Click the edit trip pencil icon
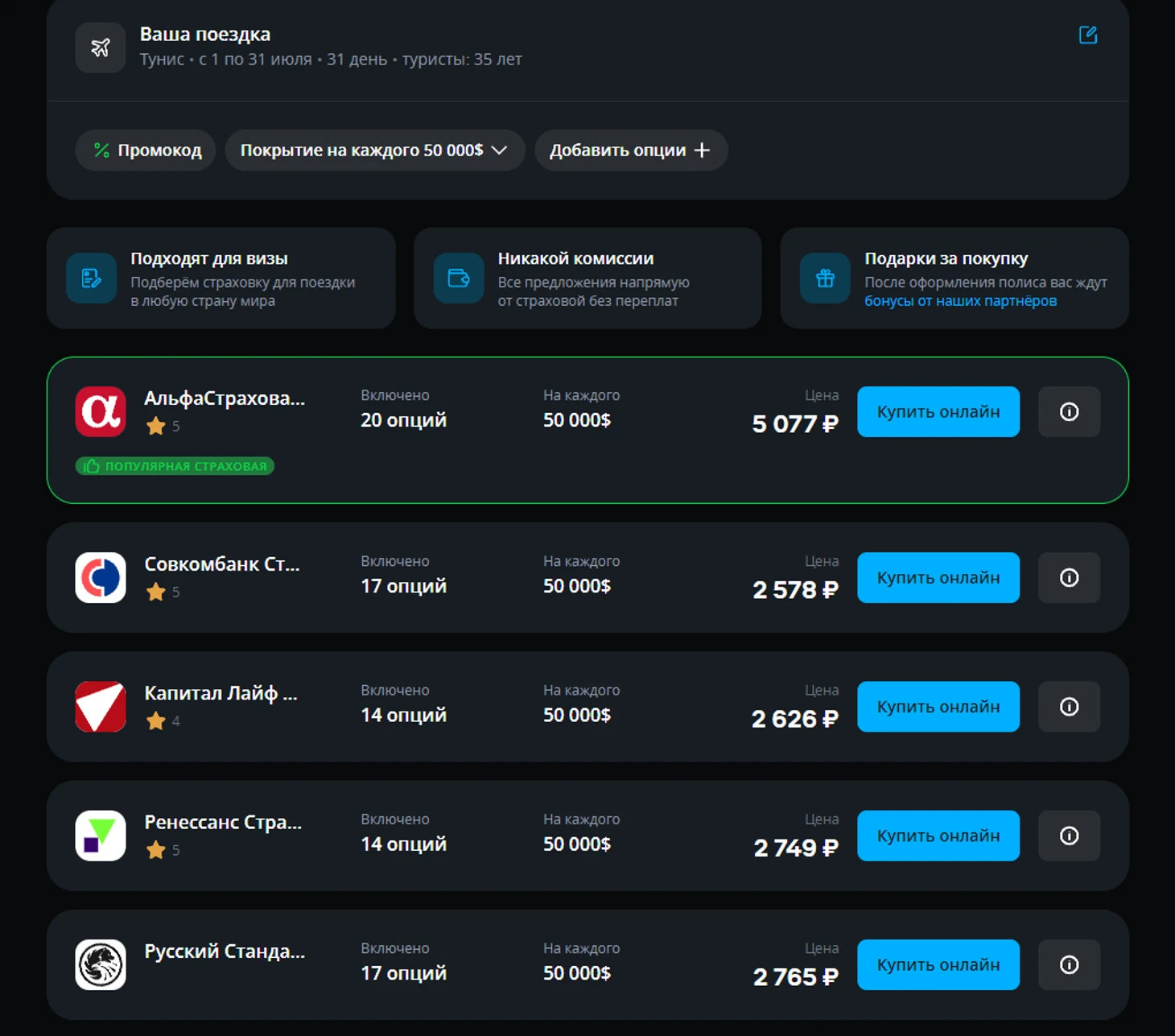Screen dimensions: 1175x1036 (1087, 35)
